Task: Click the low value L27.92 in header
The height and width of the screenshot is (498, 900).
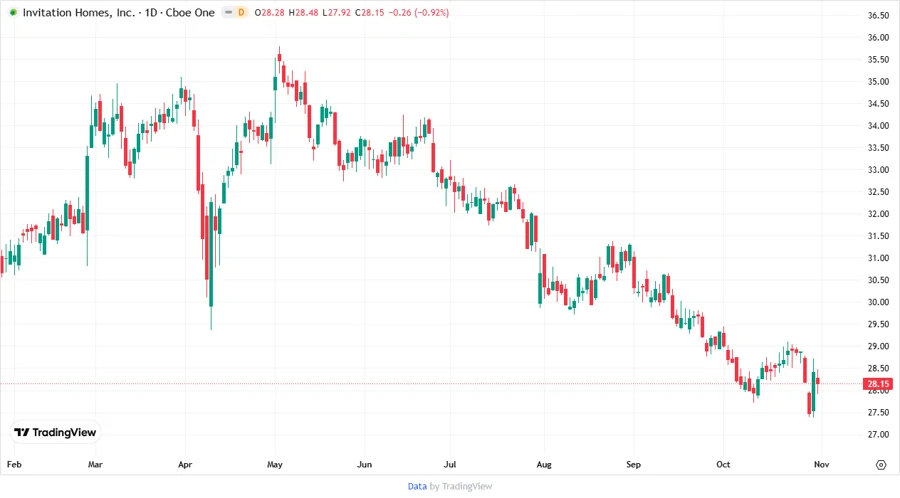Action: tap(336, 12)
